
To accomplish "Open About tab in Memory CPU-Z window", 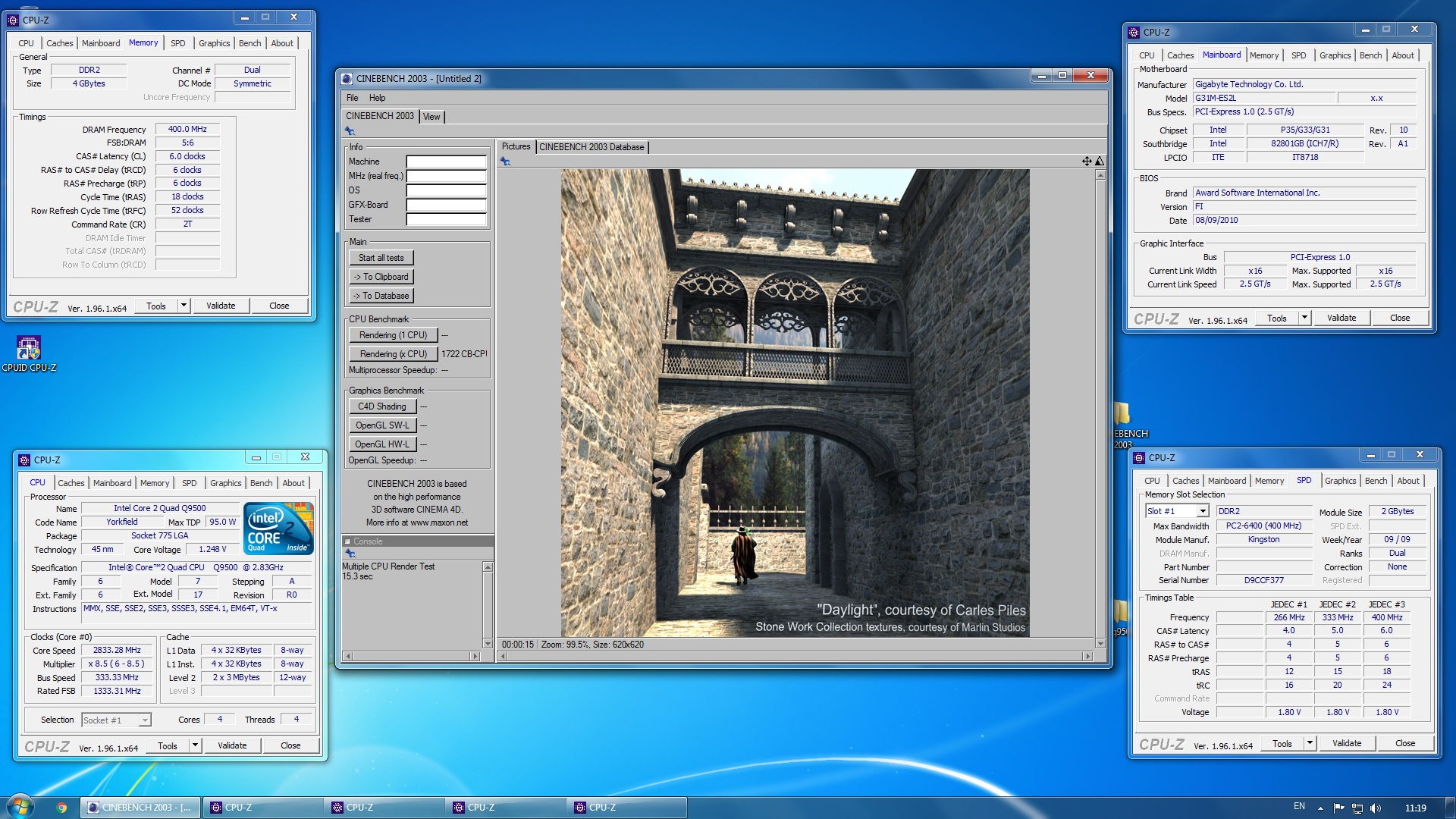I will point(282,43).
